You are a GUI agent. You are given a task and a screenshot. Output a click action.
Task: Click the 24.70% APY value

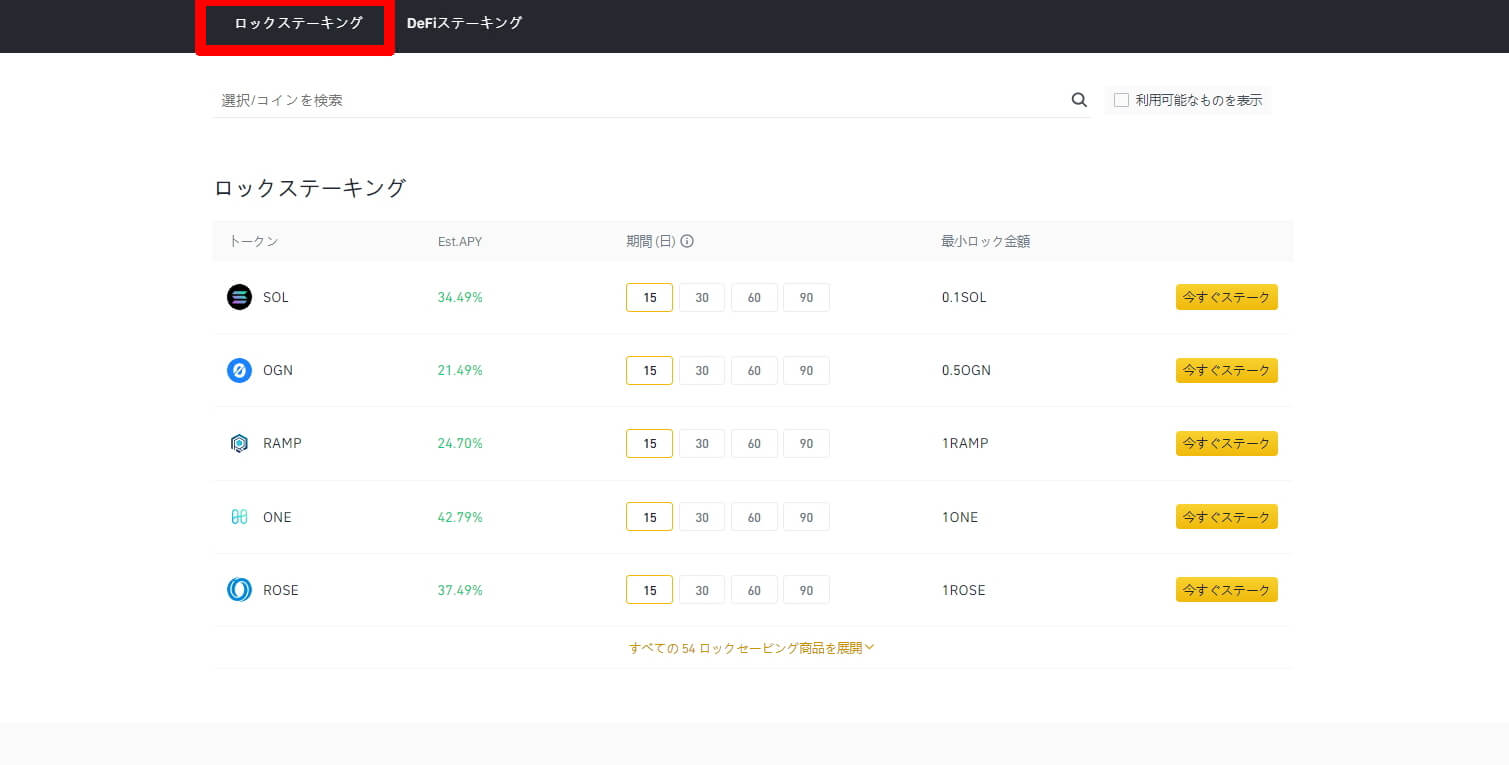460,443
